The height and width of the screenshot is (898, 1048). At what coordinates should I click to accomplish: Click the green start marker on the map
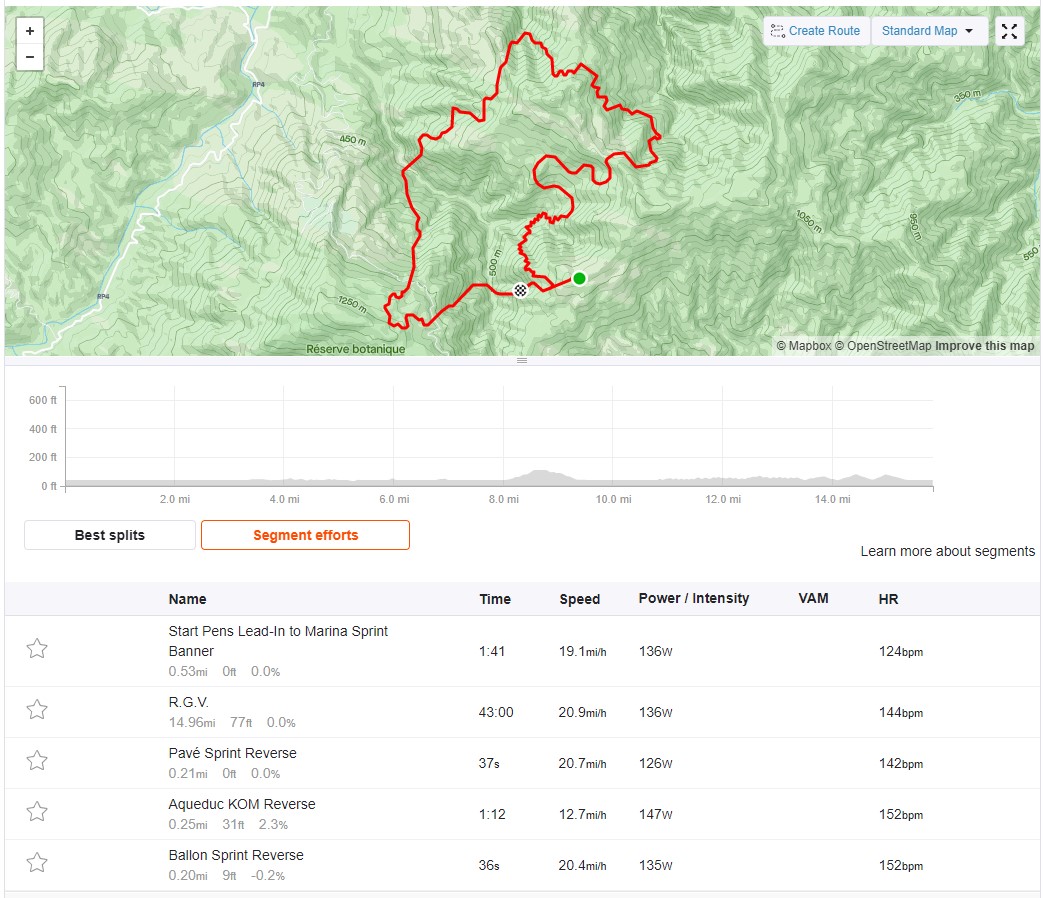(x=579, y=279)
